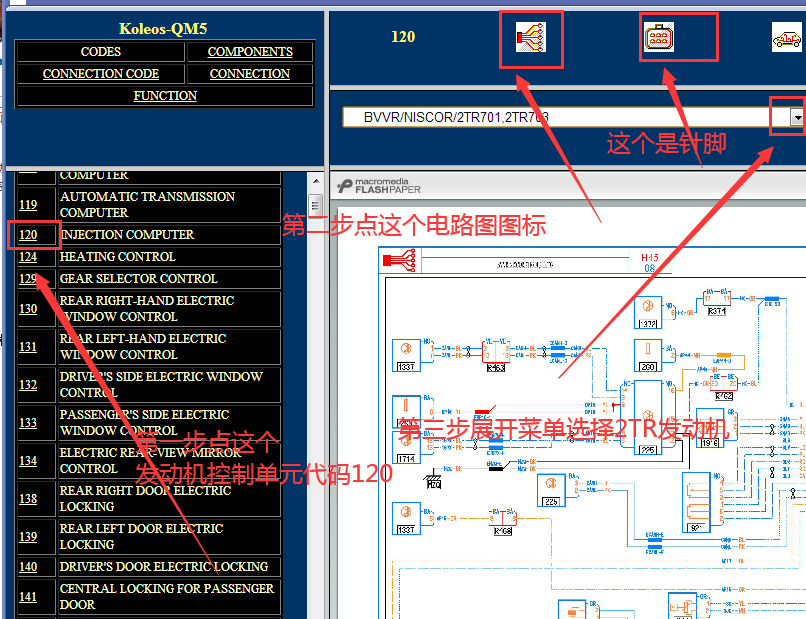Select PASSENGER'S SIDE ELECTRIC WINDOW CONTROL text
The height and width of the screenshot is (619, 806).
click(x=144, y=423)
